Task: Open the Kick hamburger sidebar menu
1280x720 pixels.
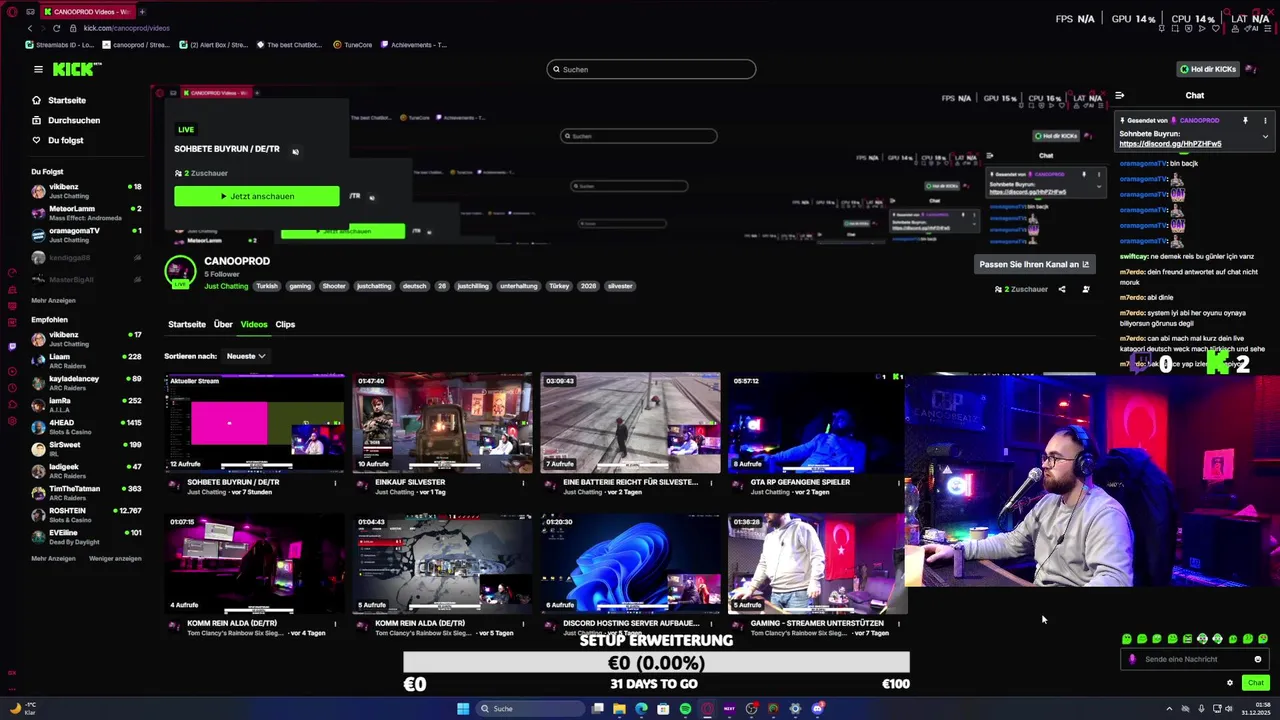Action: [38, 69]
